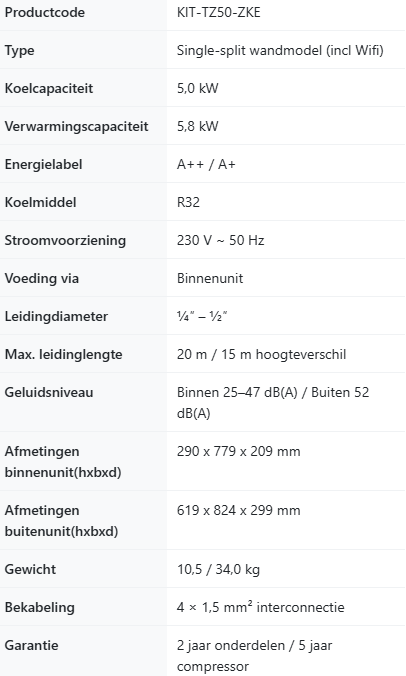Click the Garantie row label
Image resolution: width=406 pixels, height=676 pixels.
(x=31, y=645)
